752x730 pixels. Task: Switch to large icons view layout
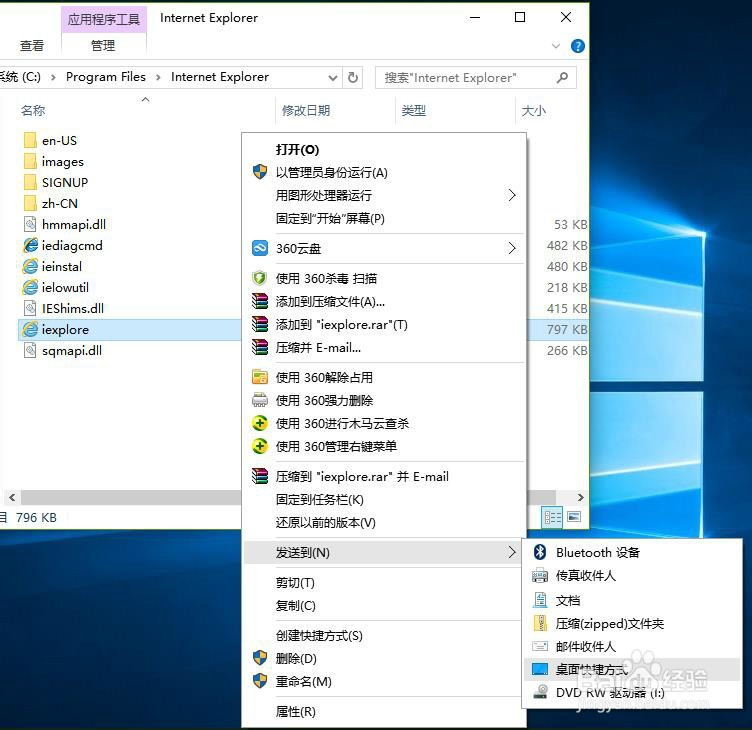click(x=574, y=517)
